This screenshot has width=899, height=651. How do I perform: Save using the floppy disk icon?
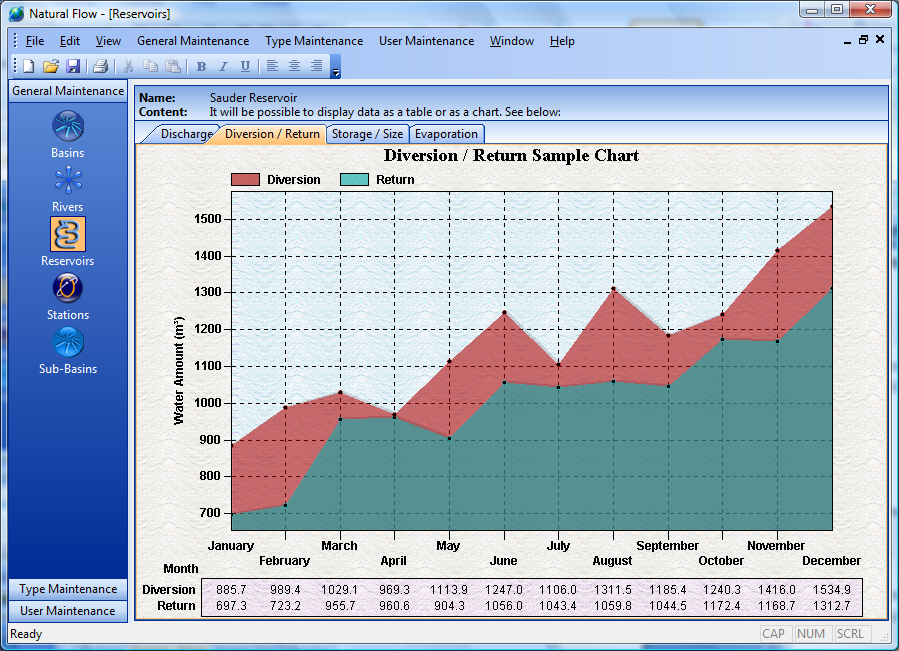73,66
